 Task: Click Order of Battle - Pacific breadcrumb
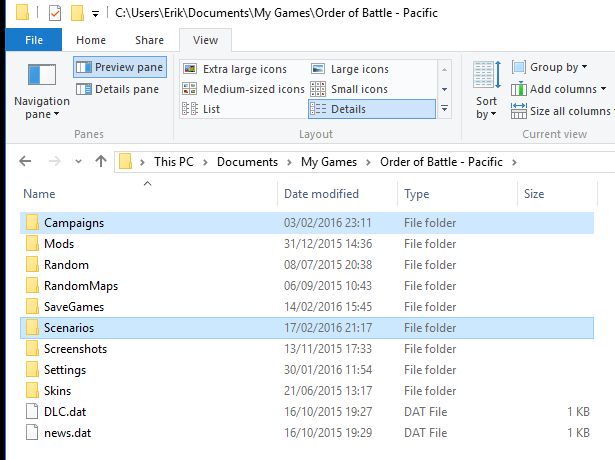click(441, 162)
